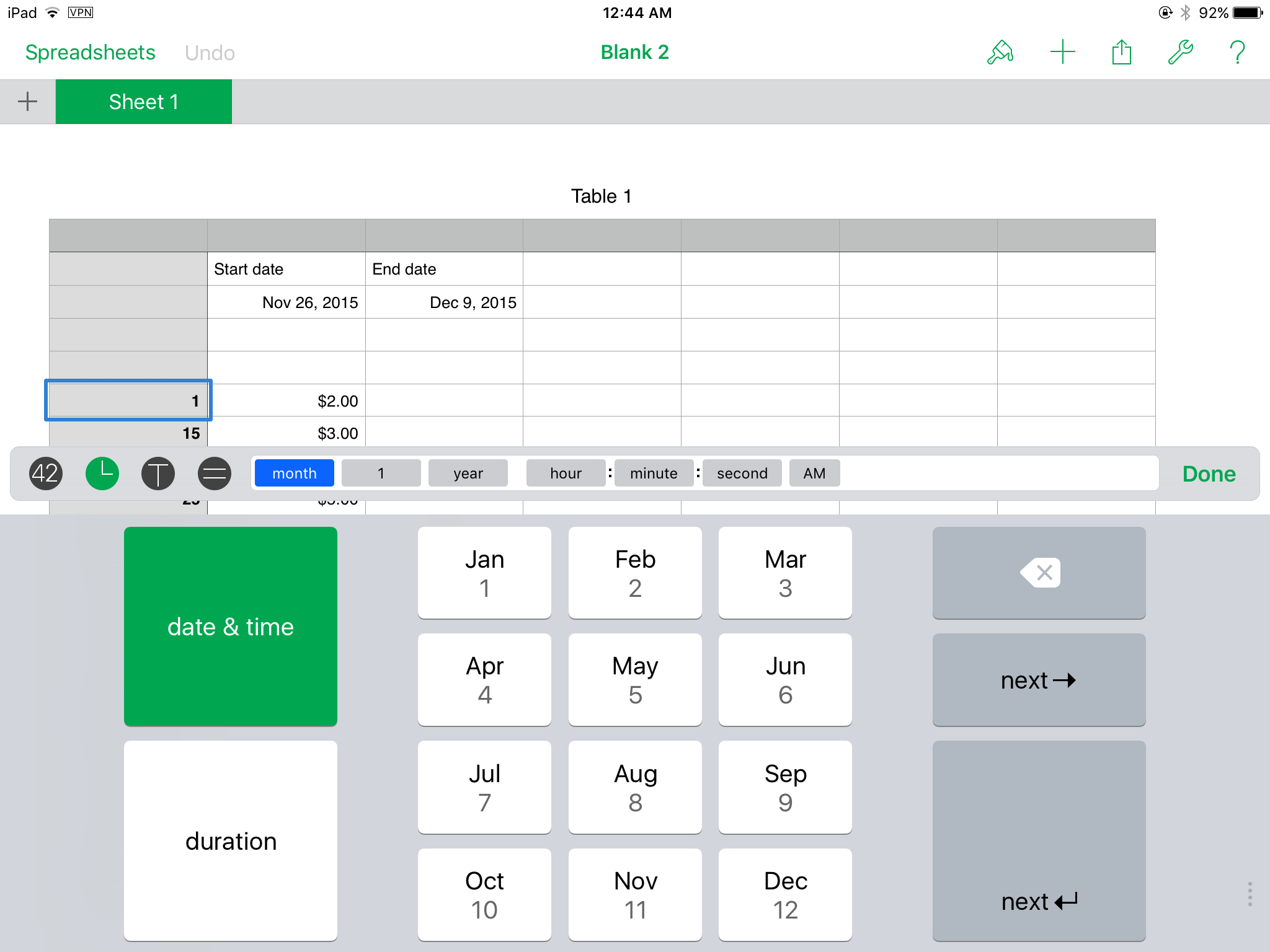Tap the Nov 11 key
The image size is (1270, 952).
tap(635, 895)
